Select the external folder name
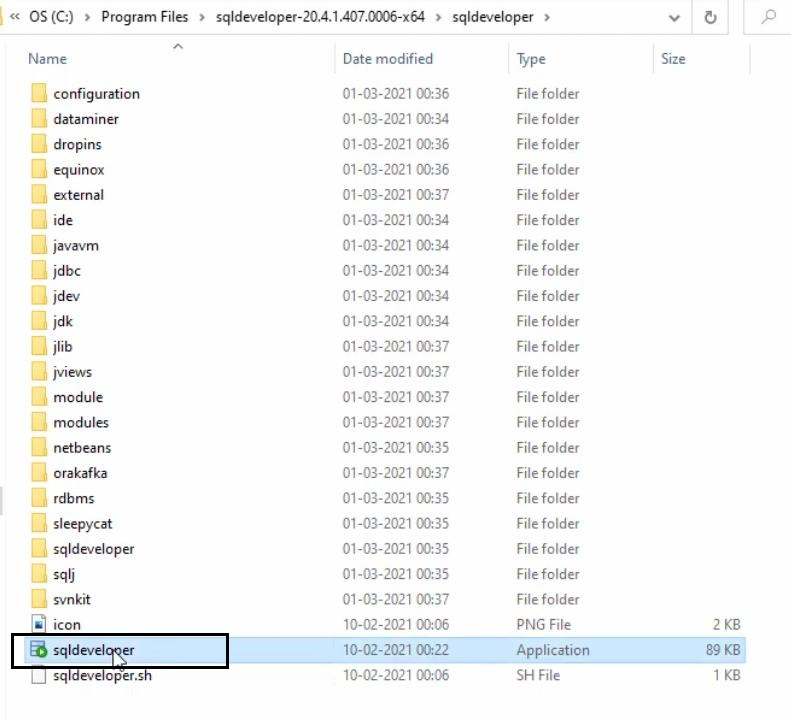Image resolution: width=791 pixels, height=720 pixels. click(78, 195)
